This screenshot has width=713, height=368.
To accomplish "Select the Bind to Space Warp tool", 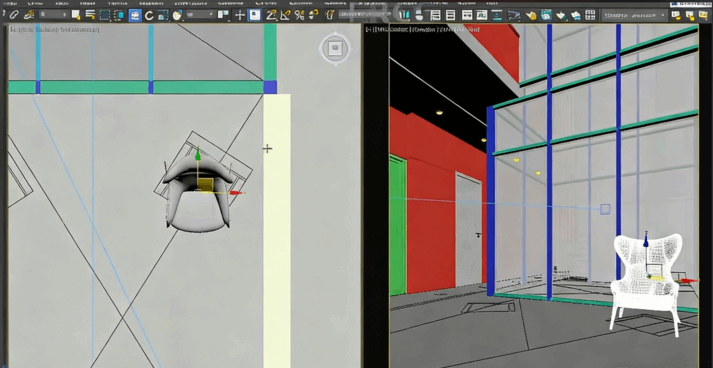I will click(x=29, y=15).
